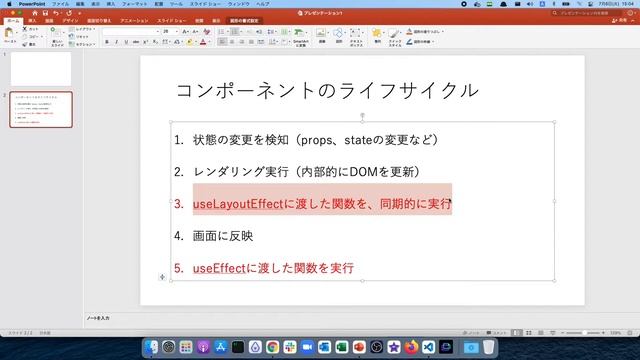Increase font size with the larger A icon
Screen dimensions: 640x360
[185, 31]
